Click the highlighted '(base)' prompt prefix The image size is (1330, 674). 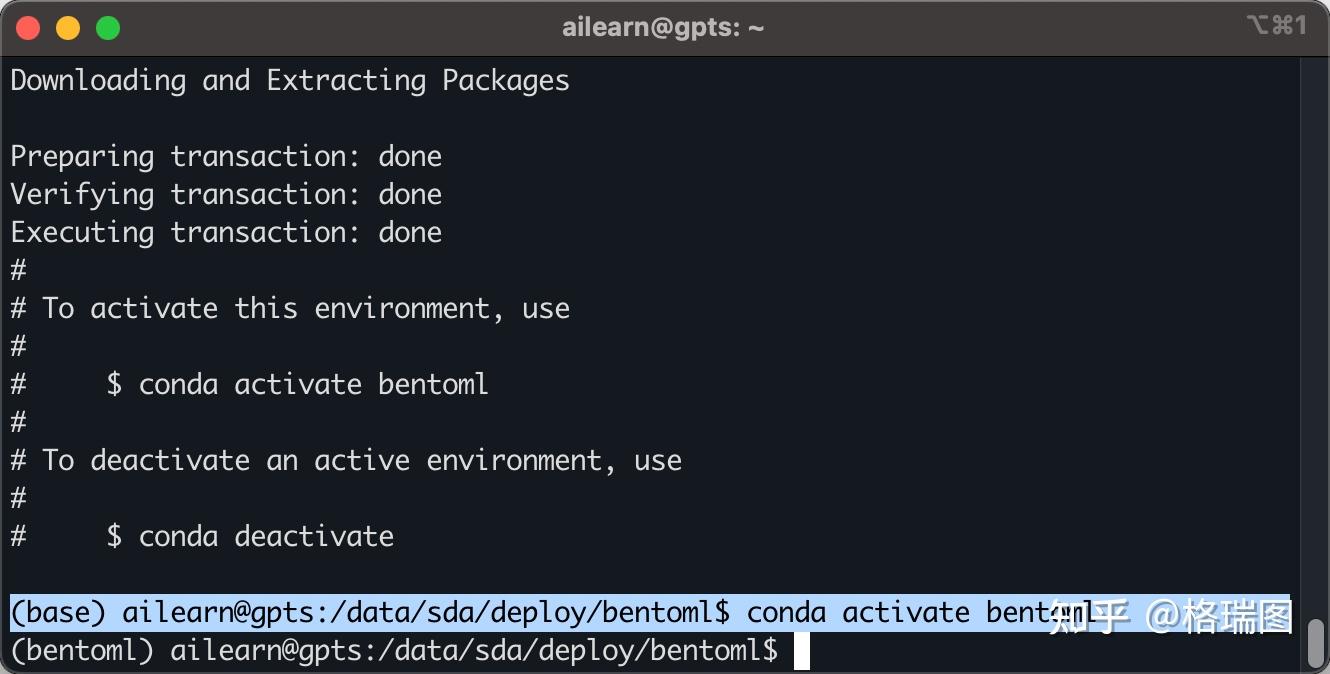[58, 612]
